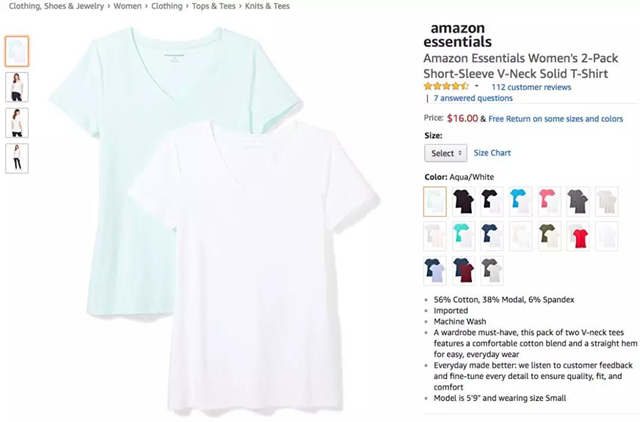The image size is (640, 422).
Task: Select the navy and burgundy shirt swatch
Action: 464,271
